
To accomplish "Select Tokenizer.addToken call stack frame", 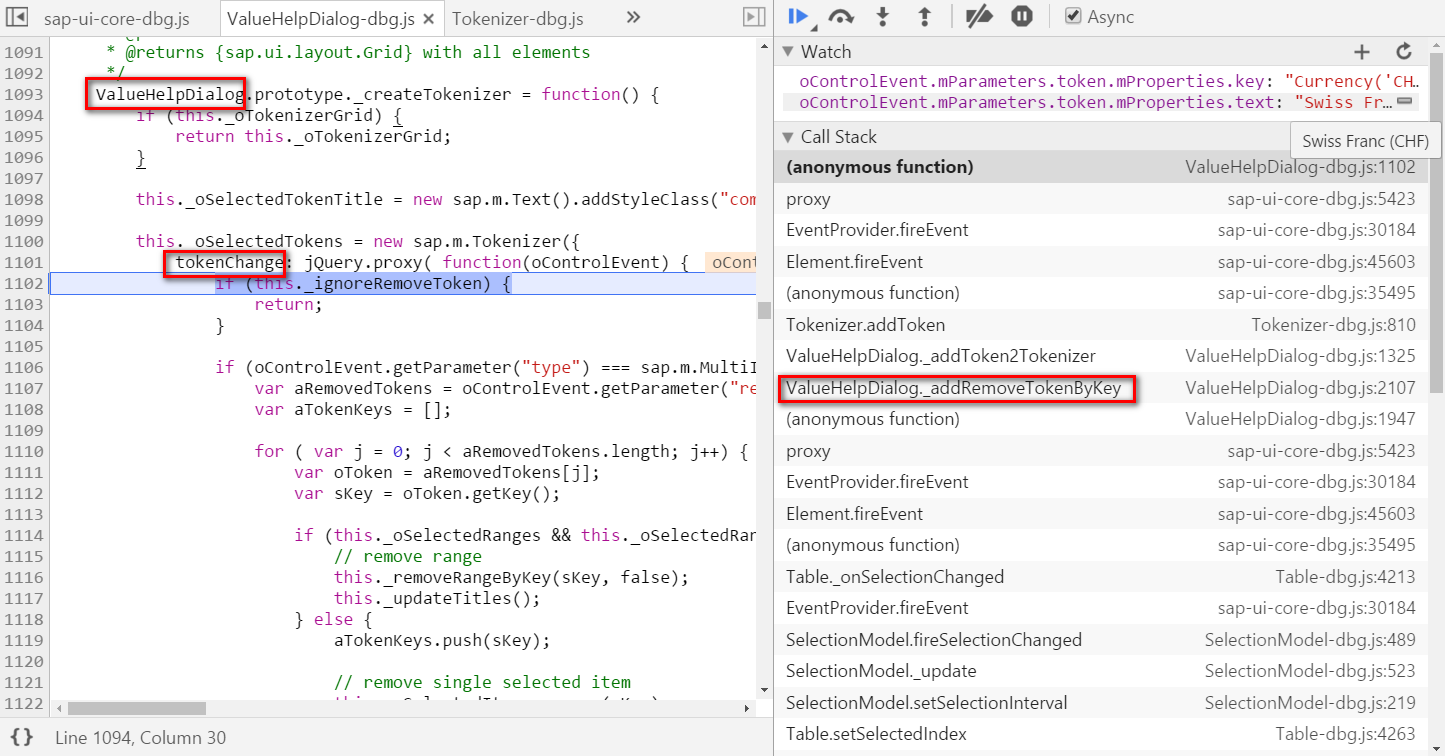I will 1101,325.
